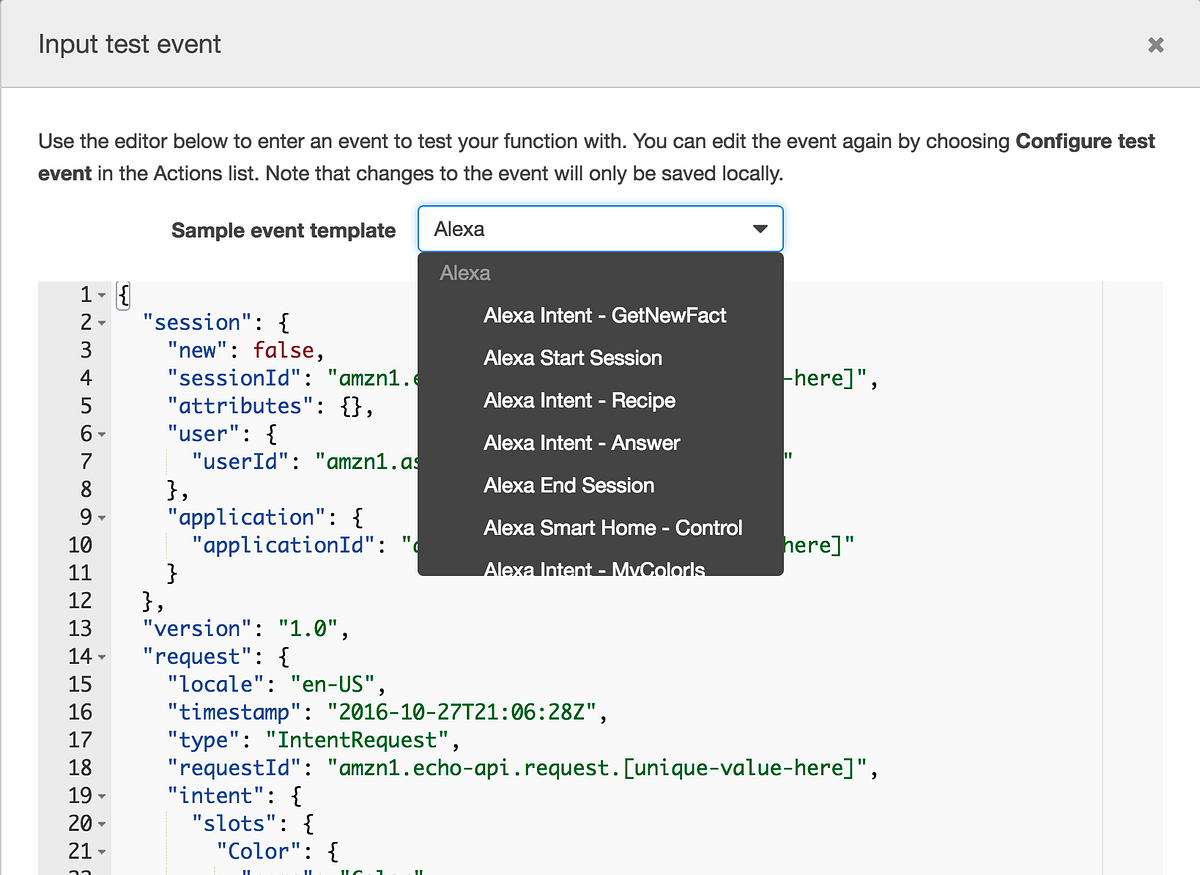
Task: Open the Sample event template dropdown arrow
Action: coord(762,229)
